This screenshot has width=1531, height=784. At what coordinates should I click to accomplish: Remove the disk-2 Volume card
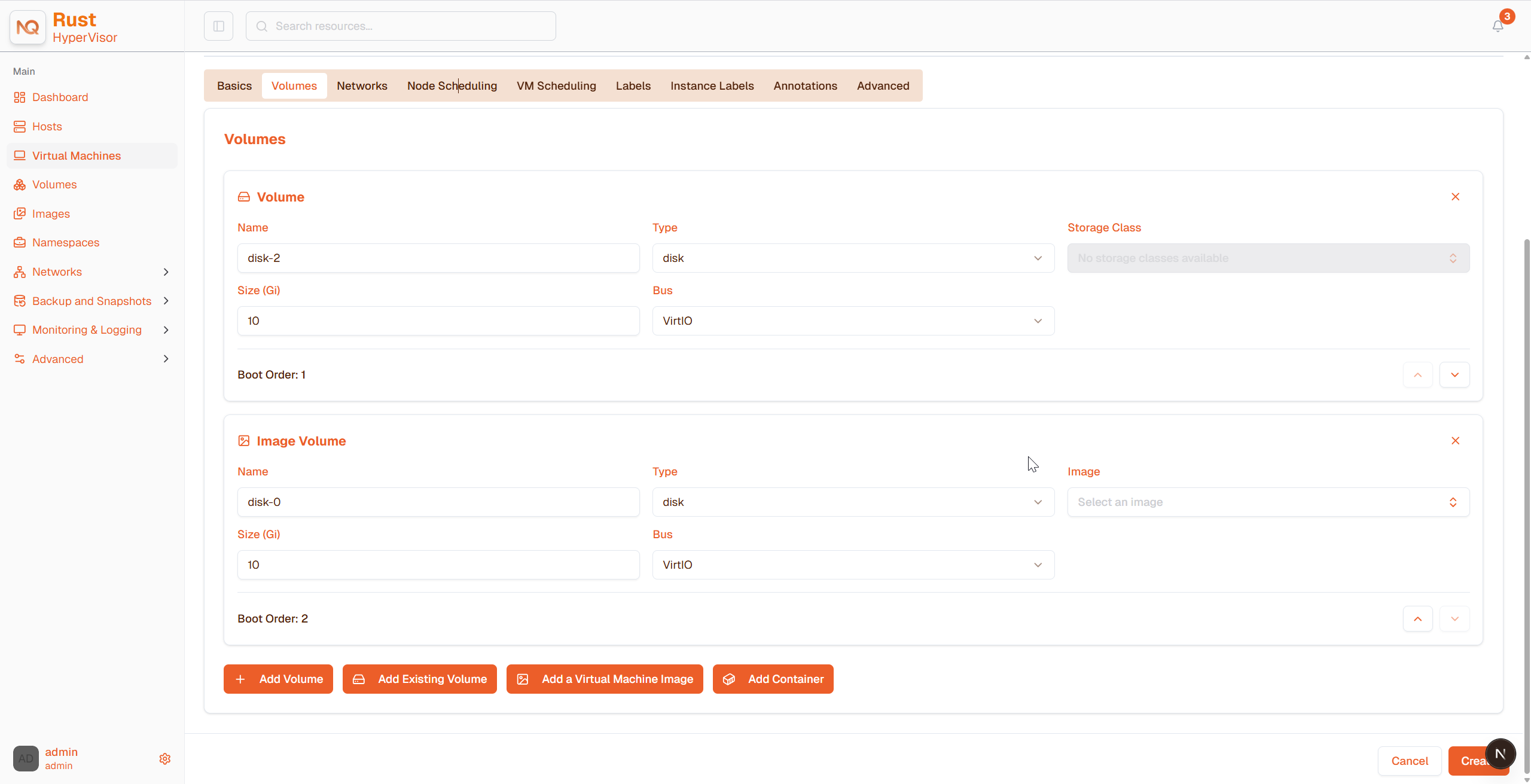tap(1455, 197)
